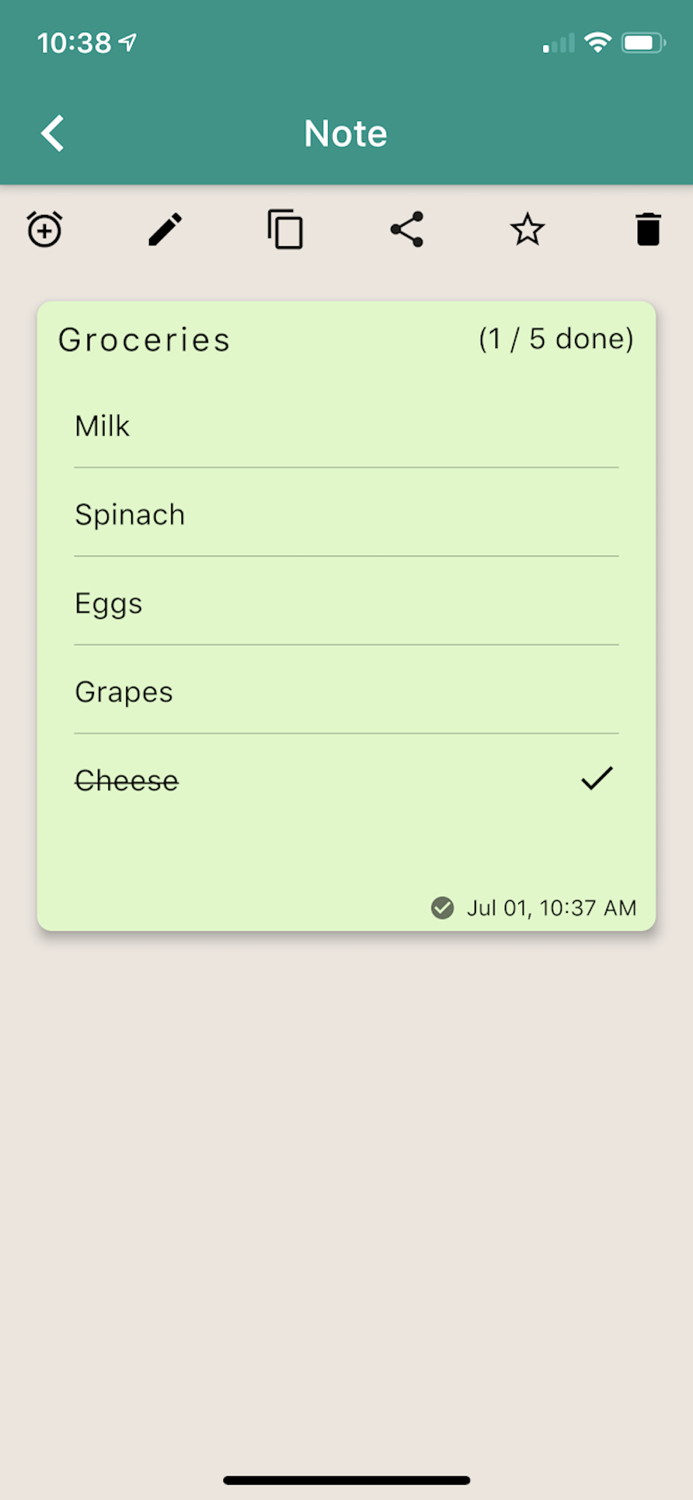Tap the 10:38 clock in the status bar
693x1500 pixels.
pyautogui.click(x=74, y=43)
